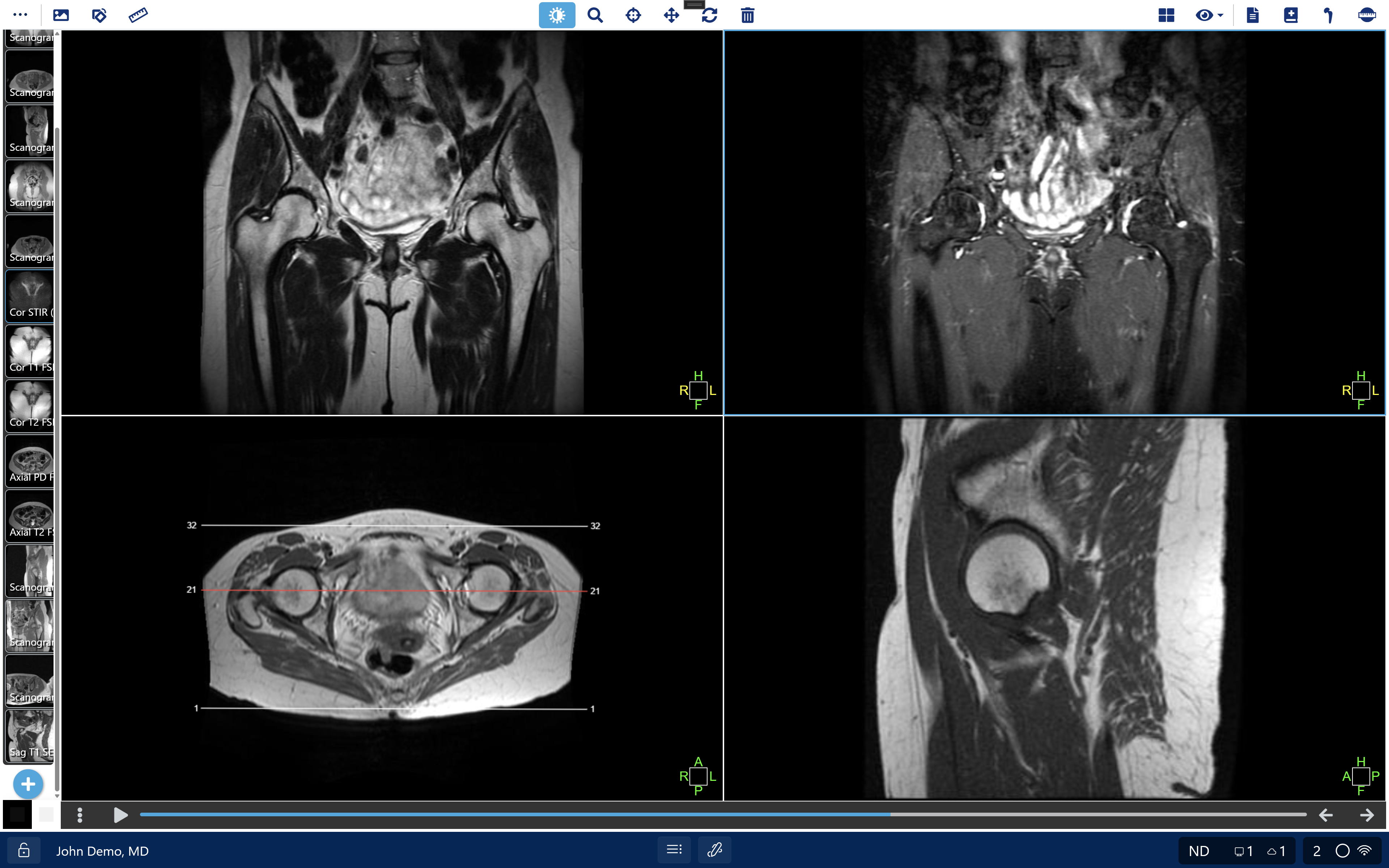Screen dimensions: 1389x868
Task: Click the trash delete icon
Action: 747,16
